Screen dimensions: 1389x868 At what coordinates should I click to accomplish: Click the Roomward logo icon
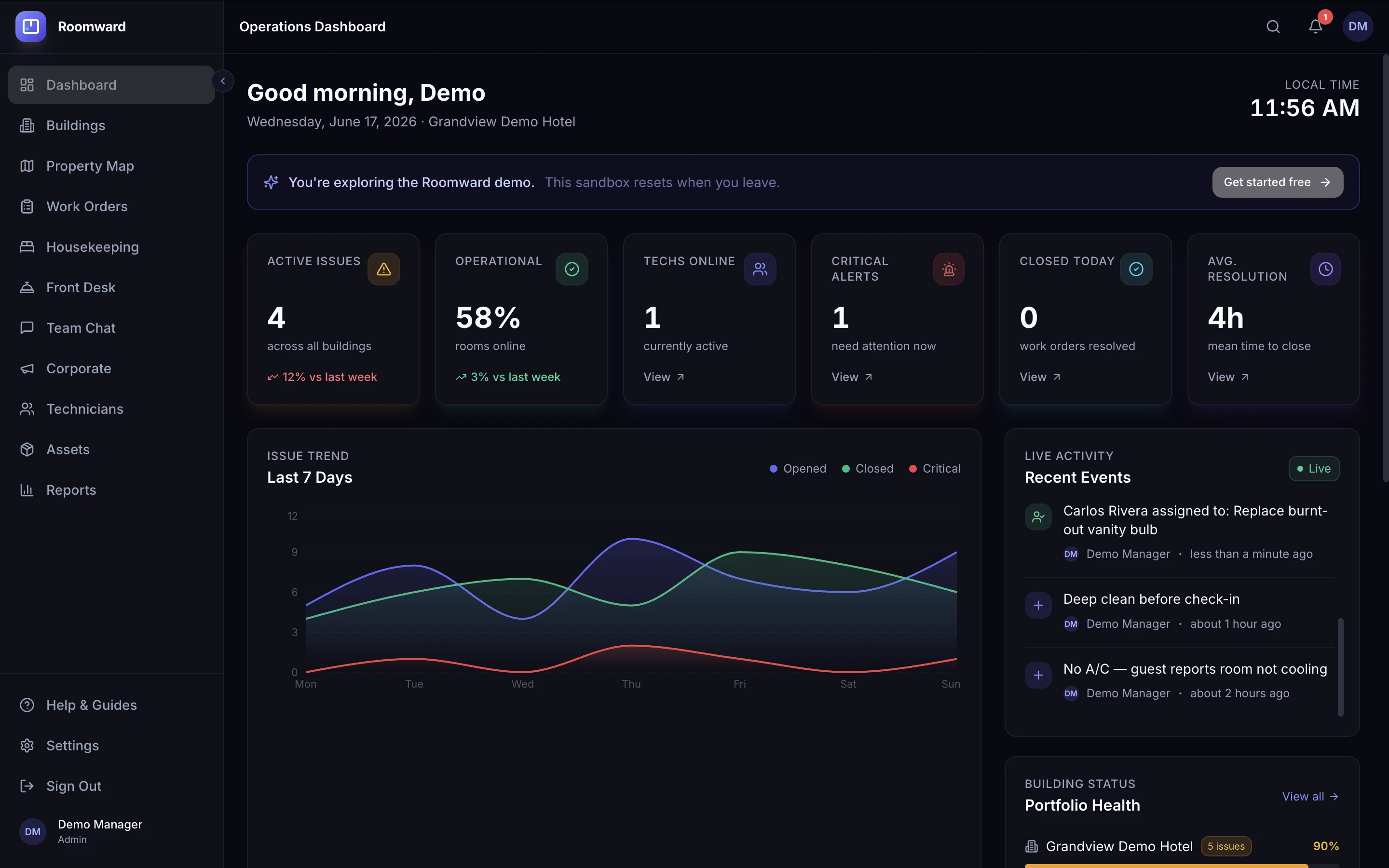[x=30, y=27]
